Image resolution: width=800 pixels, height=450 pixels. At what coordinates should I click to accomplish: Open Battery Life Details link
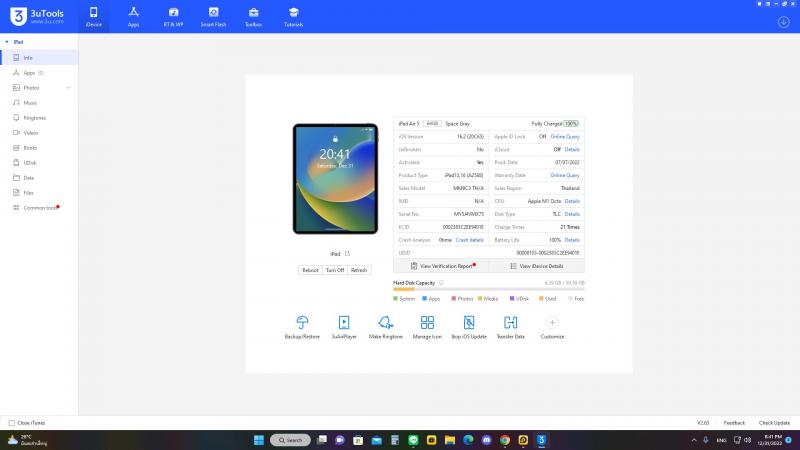(x=572, y=240)
